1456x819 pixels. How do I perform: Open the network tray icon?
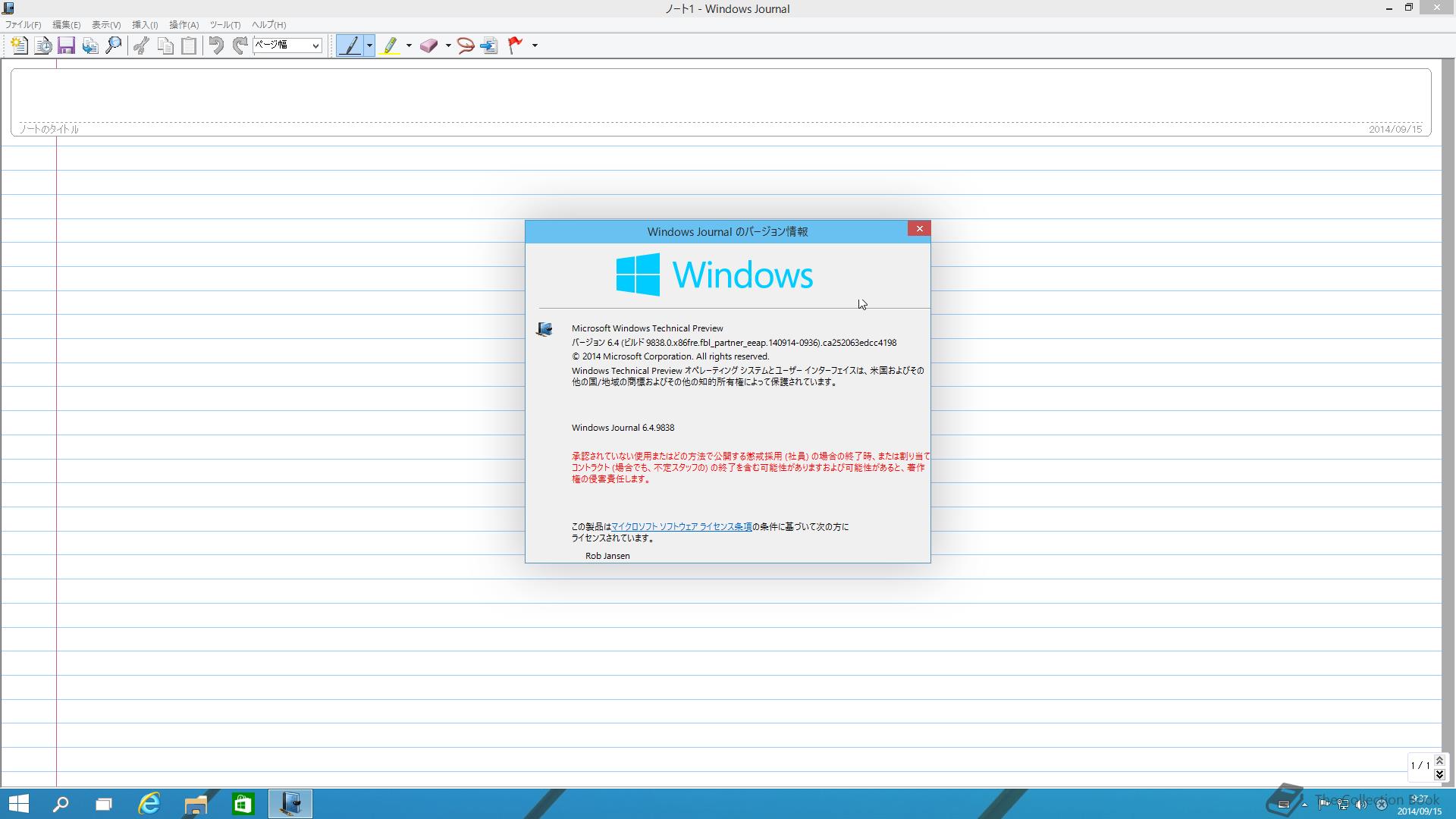click(1342, 805)
